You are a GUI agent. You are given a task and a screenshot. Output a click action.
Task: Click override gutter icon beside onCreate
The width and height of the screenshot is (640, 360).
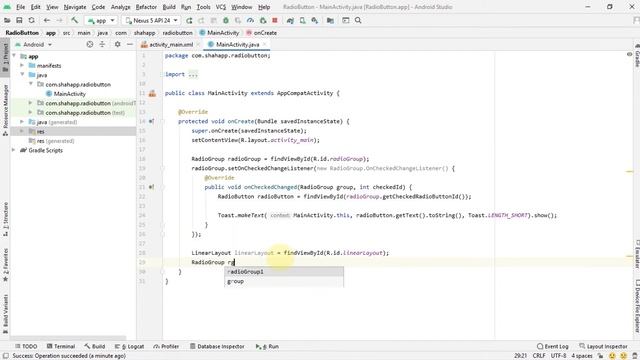click(151, 121)
